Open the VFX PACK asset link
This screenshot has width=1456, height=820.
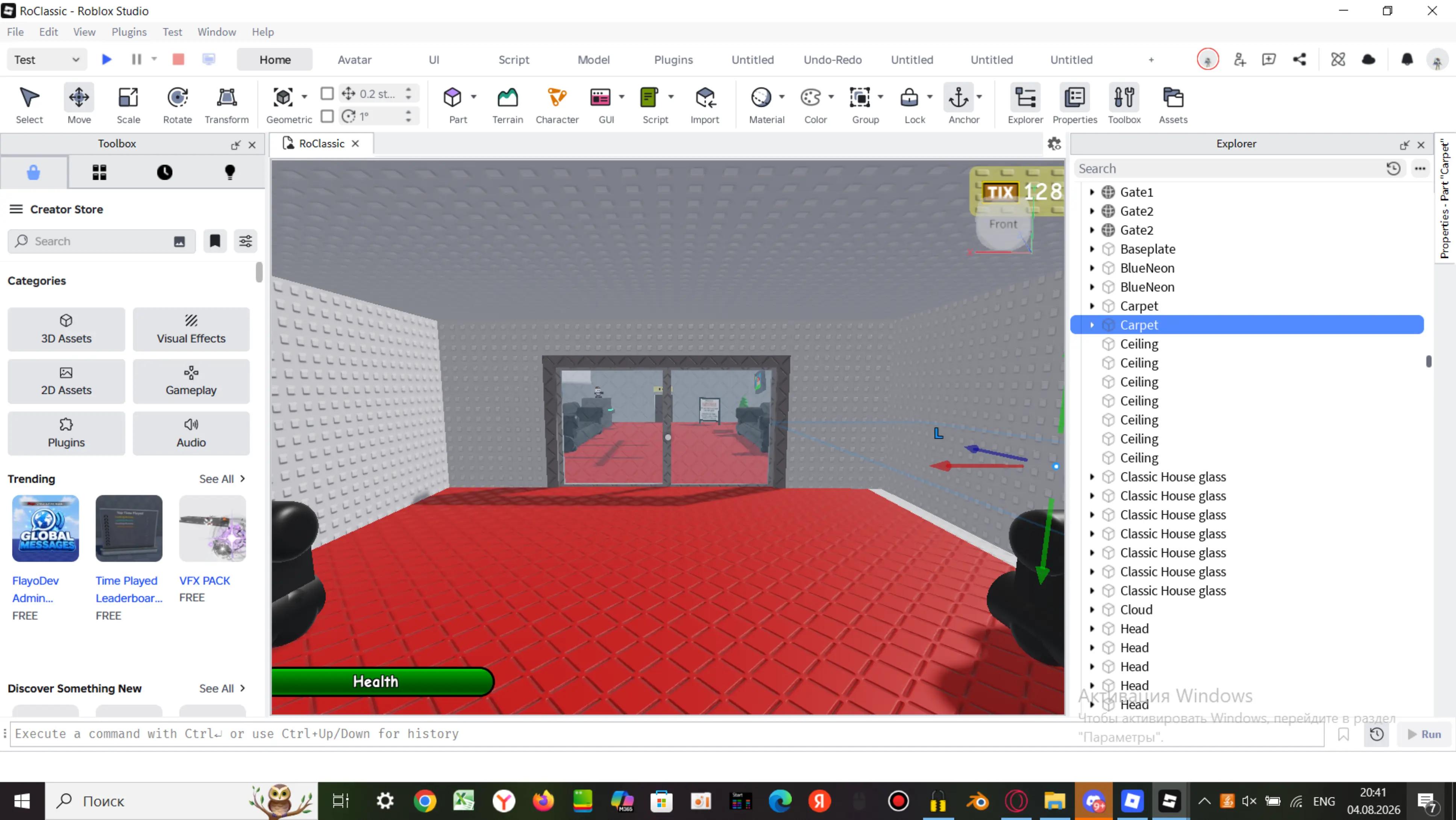(x=205, y=581)
